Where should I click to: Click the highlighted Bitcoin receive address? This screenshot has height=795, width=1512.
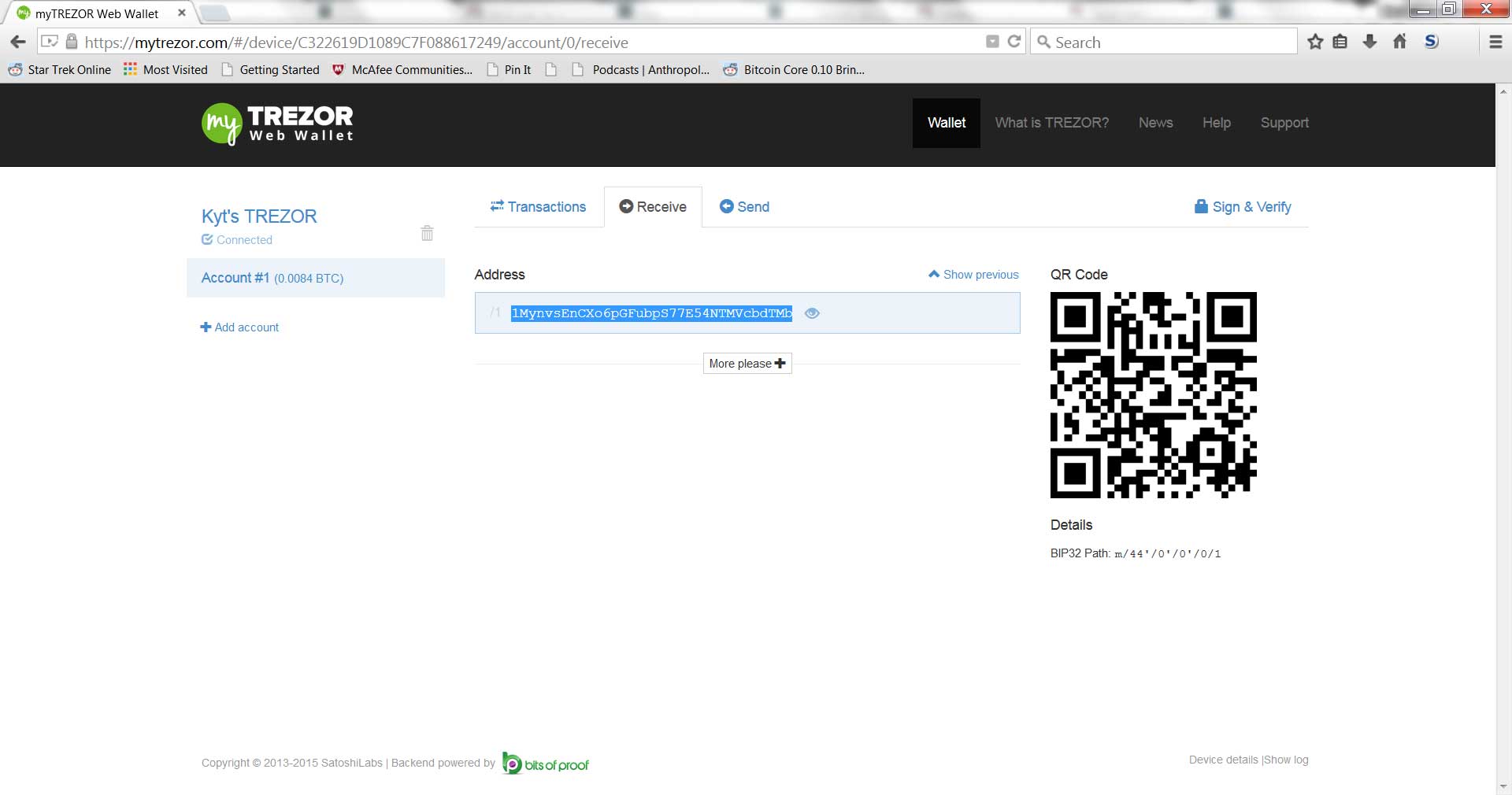[652, 313]
